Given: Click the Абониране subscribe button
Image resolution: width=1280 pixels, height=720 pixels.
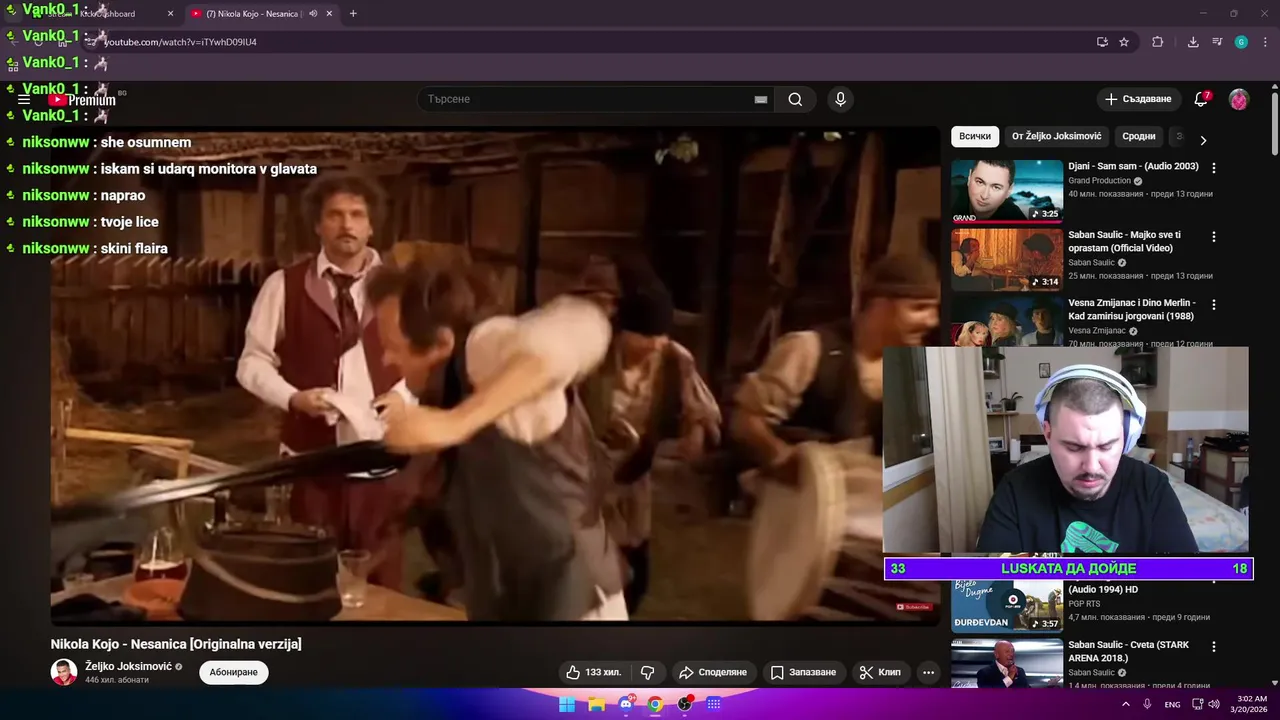Looking at the screenshot, I should tap(234, 672).
